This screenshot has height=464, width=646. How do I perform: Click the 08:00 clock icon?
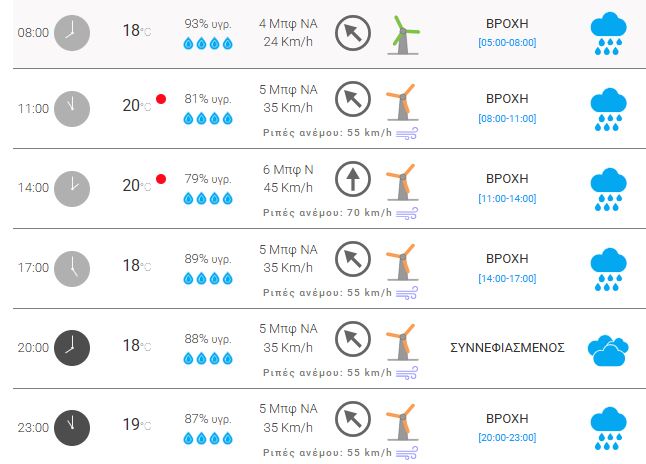coord(71,32)
